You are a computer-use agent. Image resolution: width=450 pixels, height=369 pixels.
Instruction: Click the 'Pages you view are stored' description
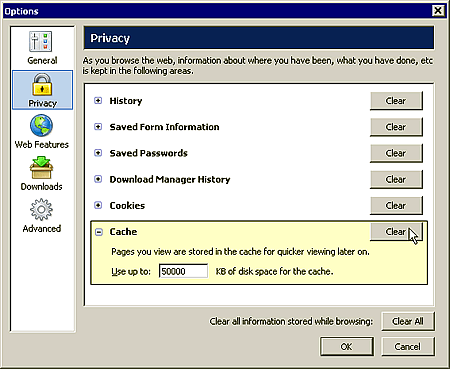pyautogui.click(x=240, y=252)
